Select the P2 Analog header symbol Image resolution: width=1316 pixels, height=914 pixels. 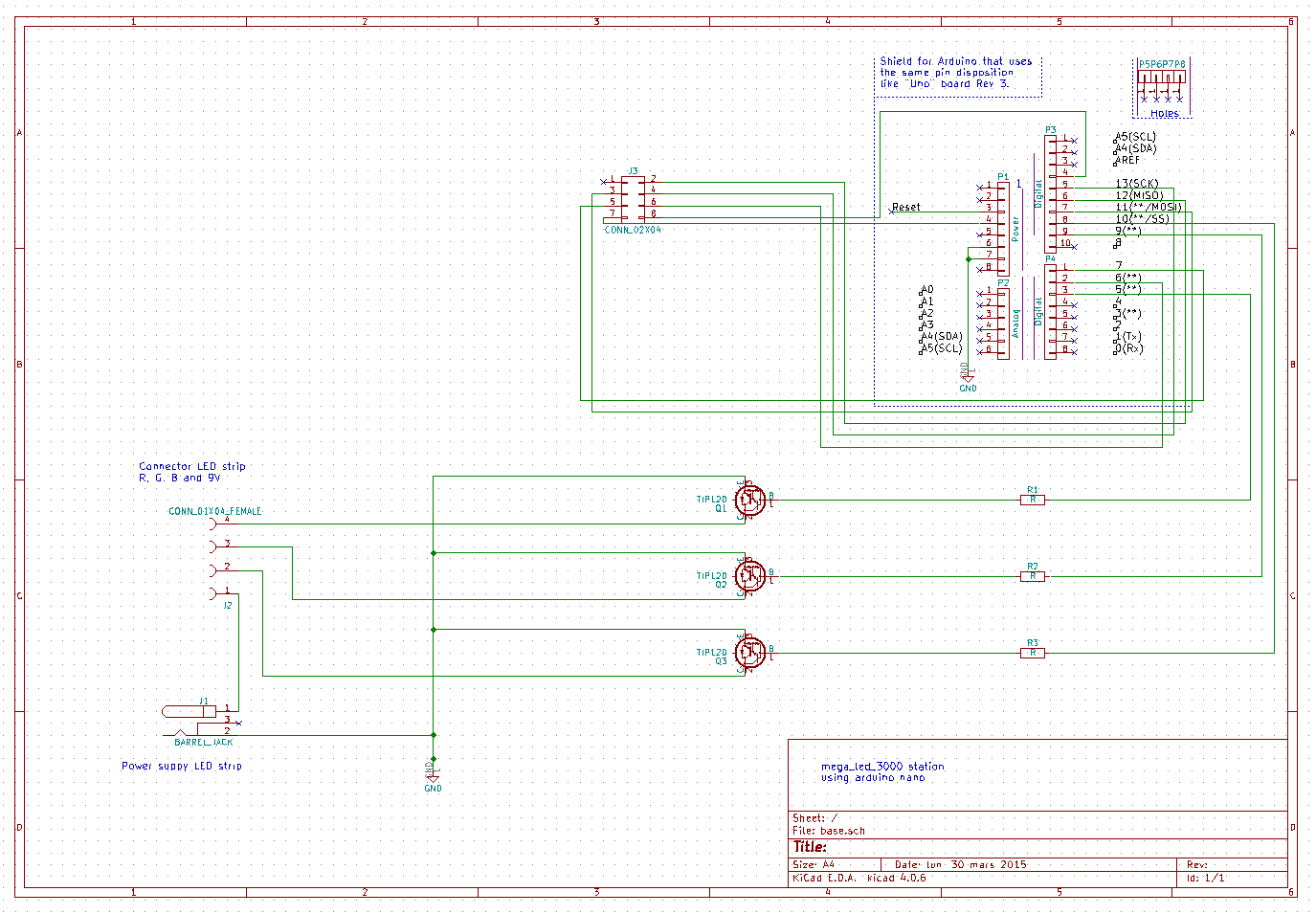(x=1003, y=323)
